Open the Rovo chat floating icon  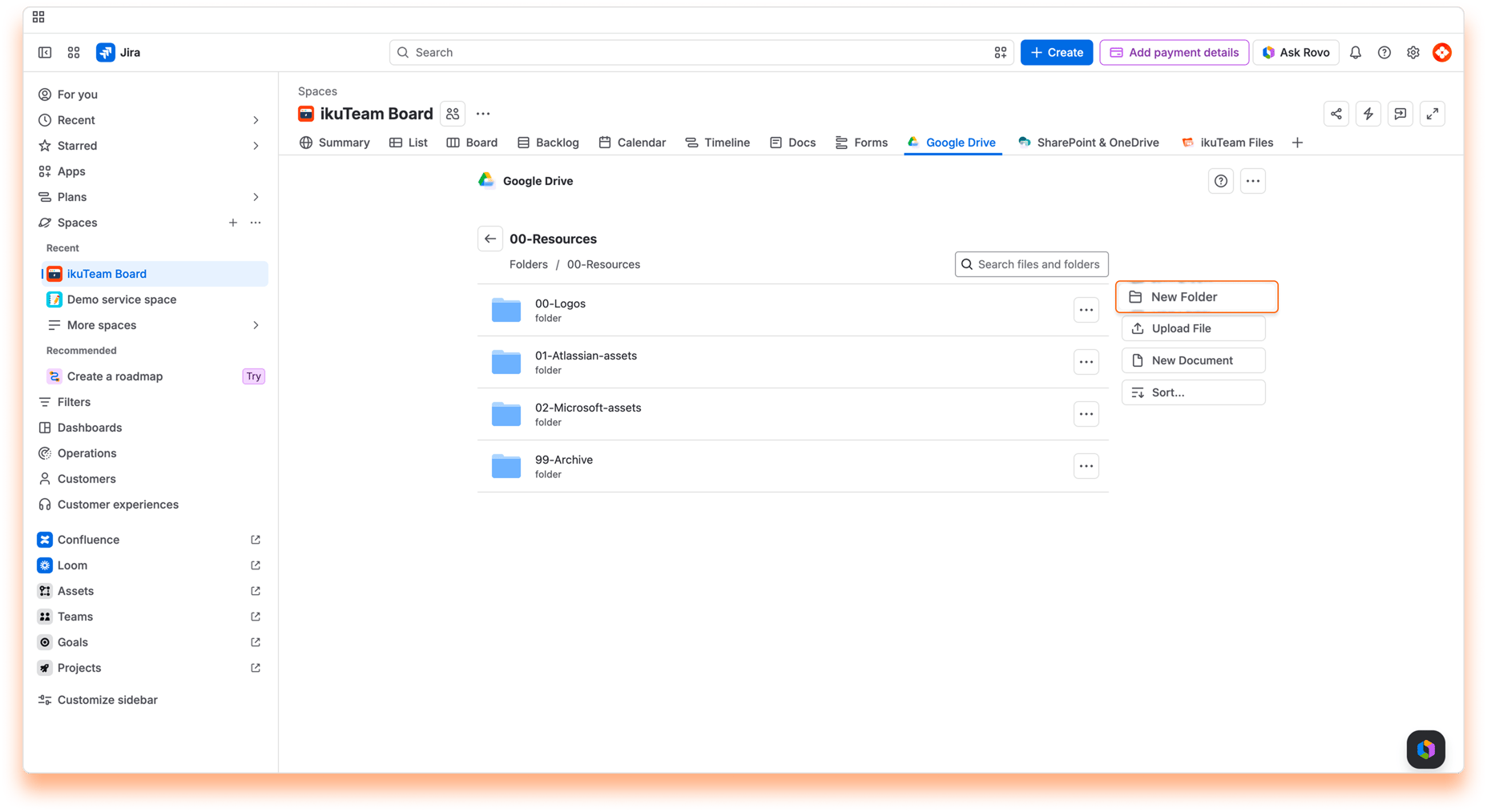pos(1426,750)
